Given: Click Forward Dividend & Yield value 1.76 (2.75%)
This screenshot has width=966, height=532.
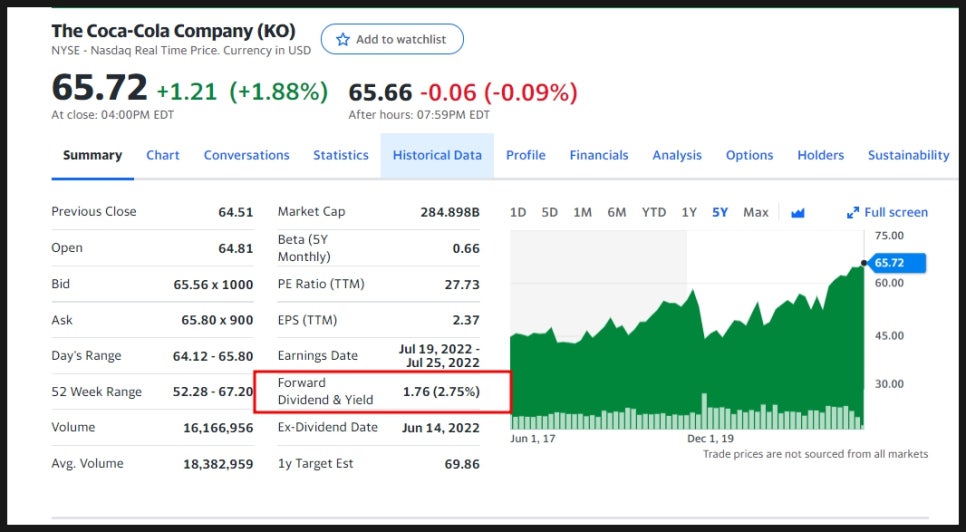Looking at the screenshot, I should click(441, 392).
